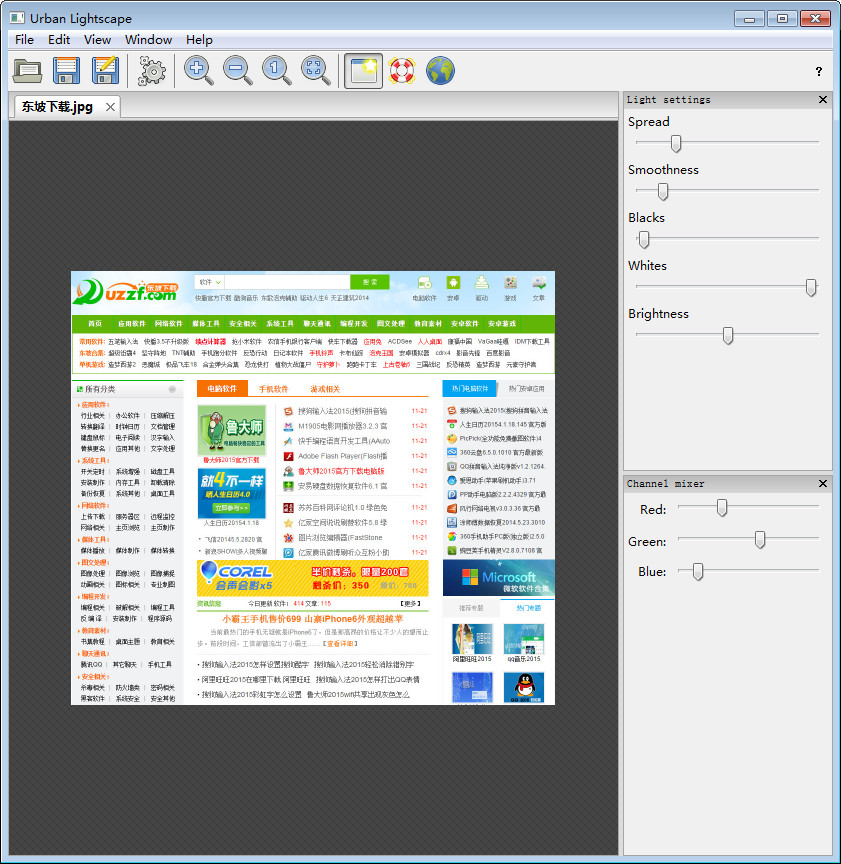Close the Channel mixer panel
841x864 pixels.
coord(823,483)
